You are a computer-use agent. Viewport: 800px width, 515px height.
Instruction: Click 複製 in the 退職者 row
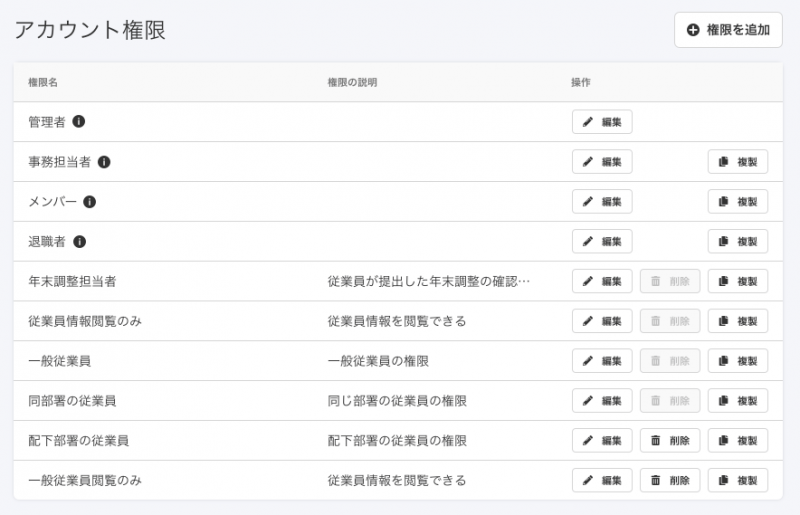click(738, 242)
